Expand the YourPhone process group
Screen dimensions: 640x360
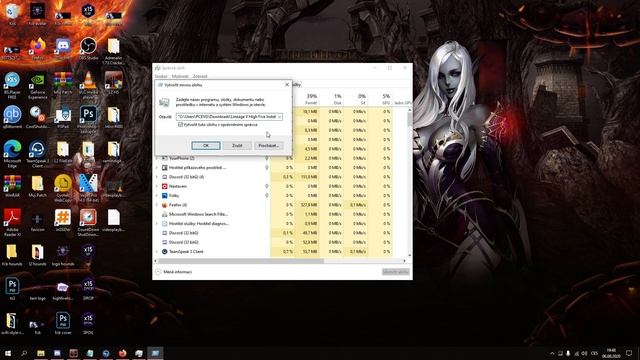click(157, 158)
